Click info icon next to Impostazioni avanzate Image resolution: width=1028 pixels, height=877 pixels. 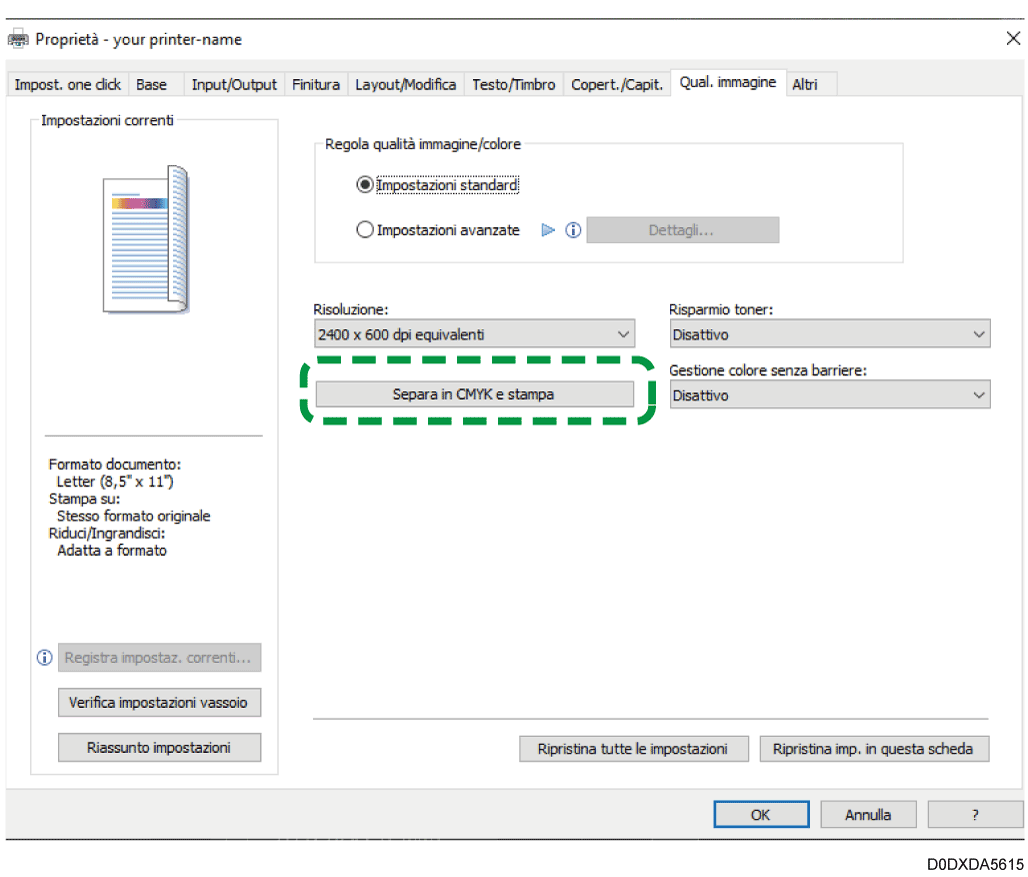(573, 230)
